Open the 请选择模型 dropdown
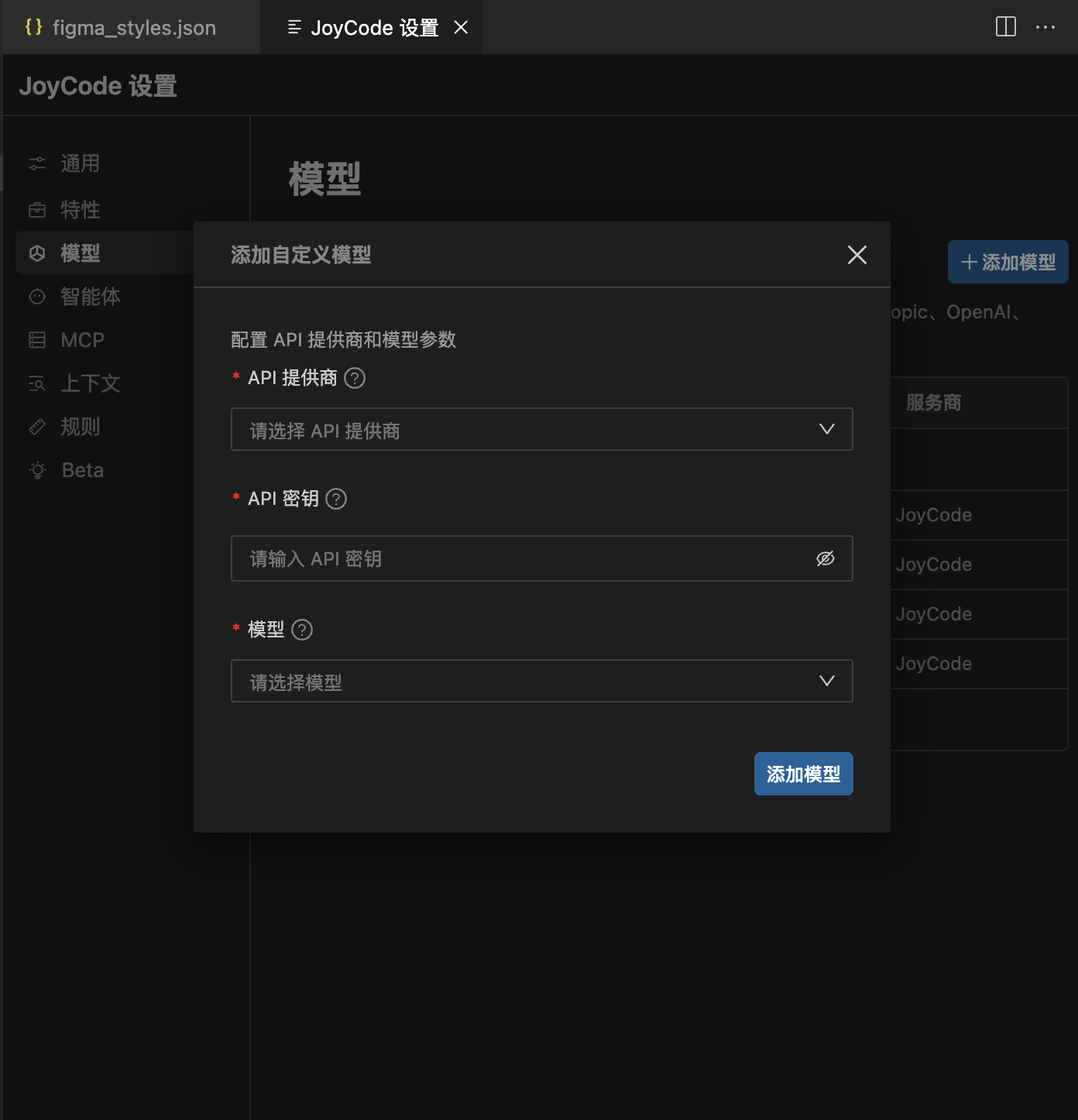Viewport: 1078px width, 1120px height. pos(542,681)
